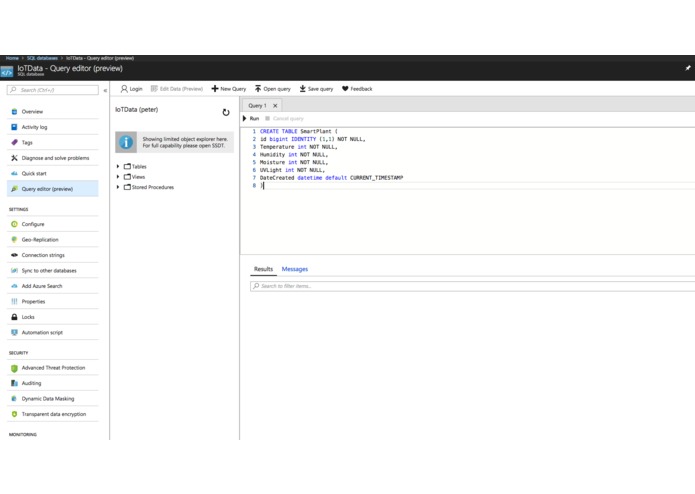This screenshot has height=494, width=695.
Task: Expand the Stored Procedures node
Action: 118,187
